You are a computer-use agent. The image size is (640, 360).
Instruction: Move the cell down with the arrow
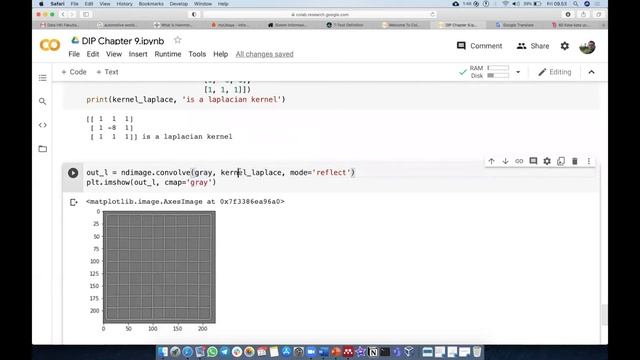(x=505, y=161)
